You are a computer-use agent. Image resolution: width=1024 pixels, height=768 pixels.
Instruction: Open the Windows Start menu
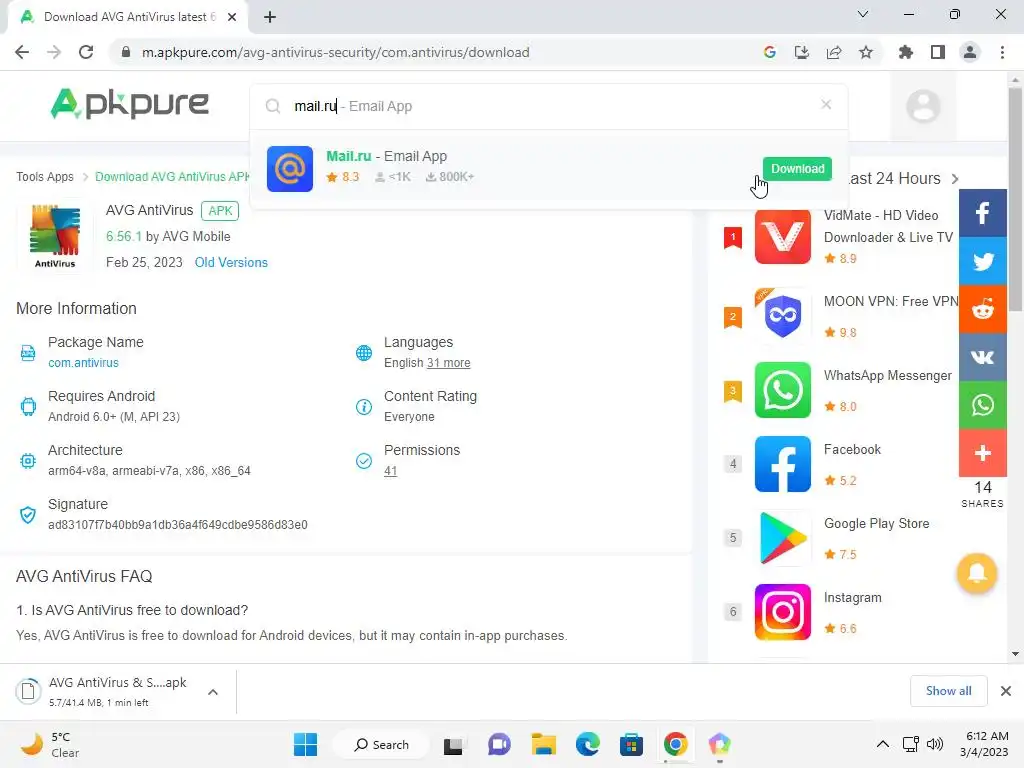coord(306,744)
